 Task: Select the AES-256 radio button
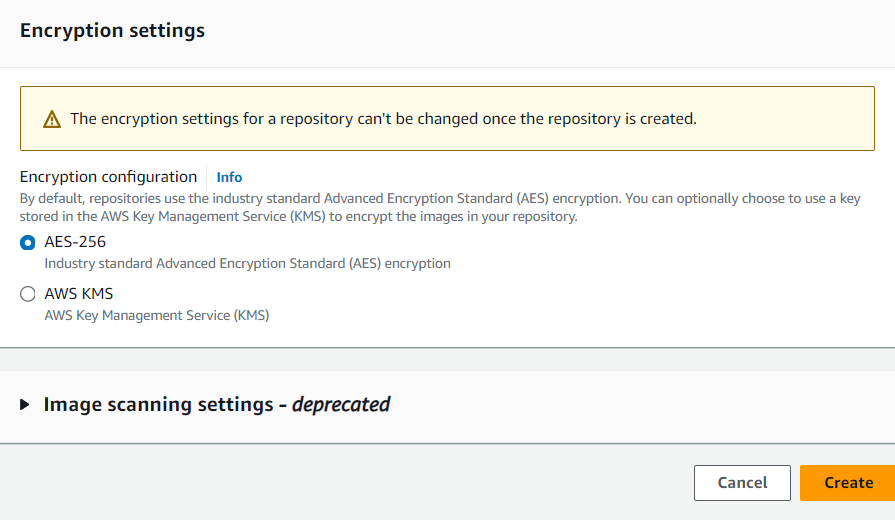click(28, 242)
